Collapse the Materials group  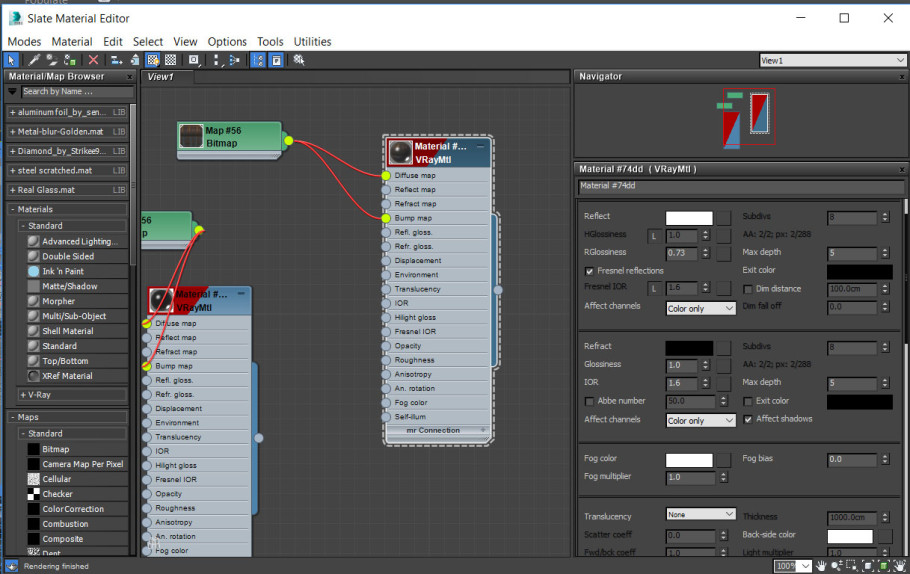point(12,209)
